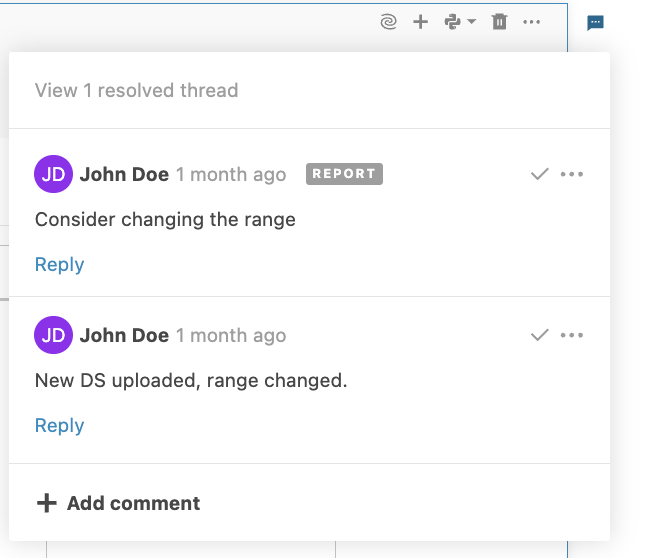
Task: Resolve the "Consider changing the range" comment
Action: [x=540, y=174]
